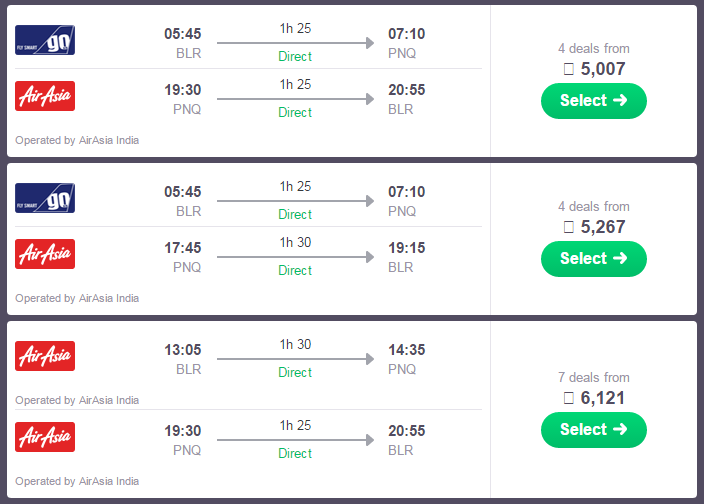Select the 5,007 deal
This screenshot has width=704, height=504.
coord(594,101)
